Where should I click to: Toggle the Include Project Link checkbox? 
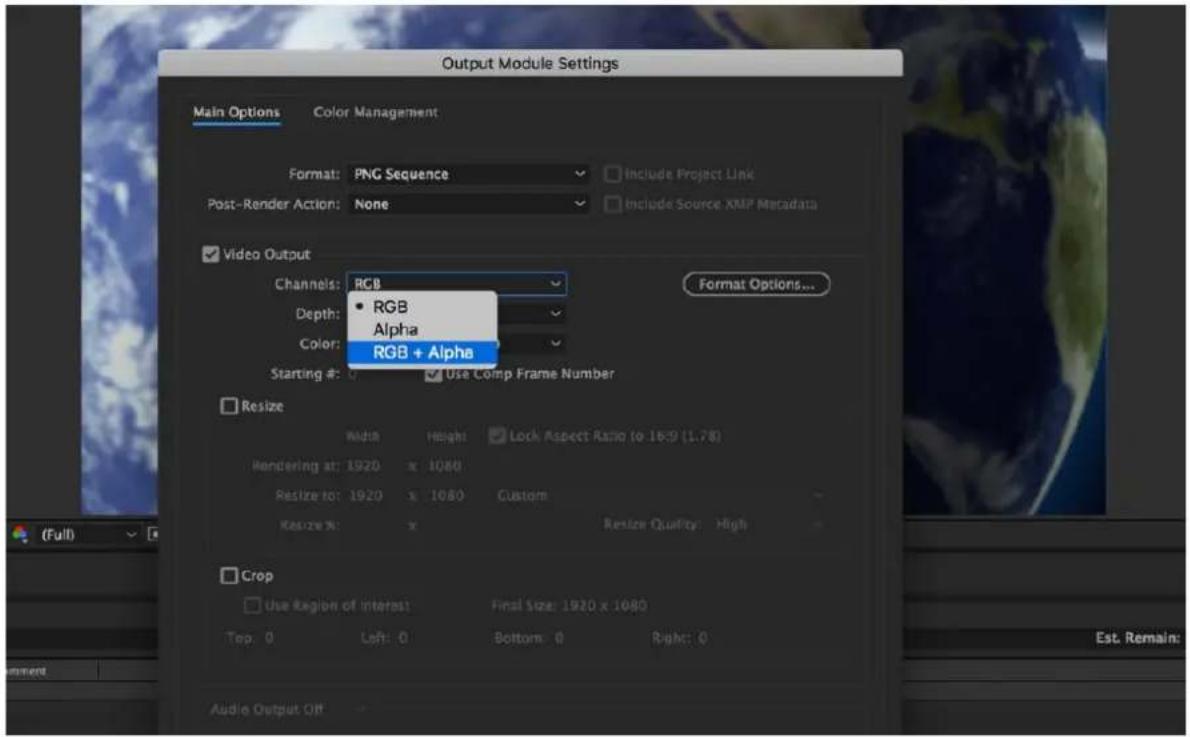pyautogui.click(x=612, y=174)
